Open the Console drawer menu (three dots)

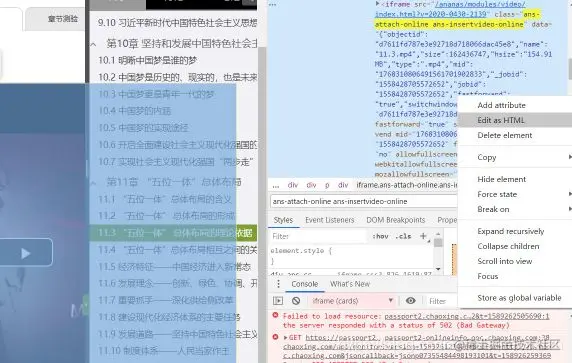coord(278,284)
